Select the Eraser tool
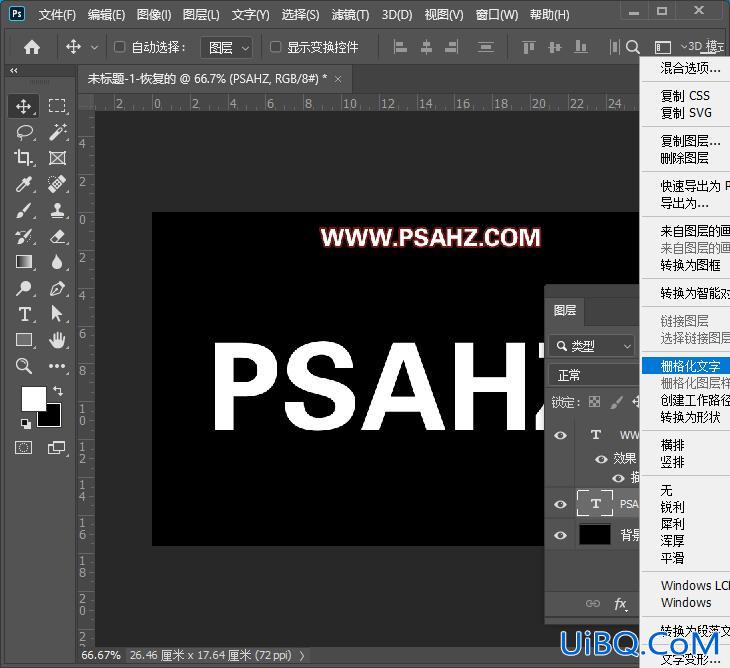This screenshot has height=668, width=730. tap(57, 236)
